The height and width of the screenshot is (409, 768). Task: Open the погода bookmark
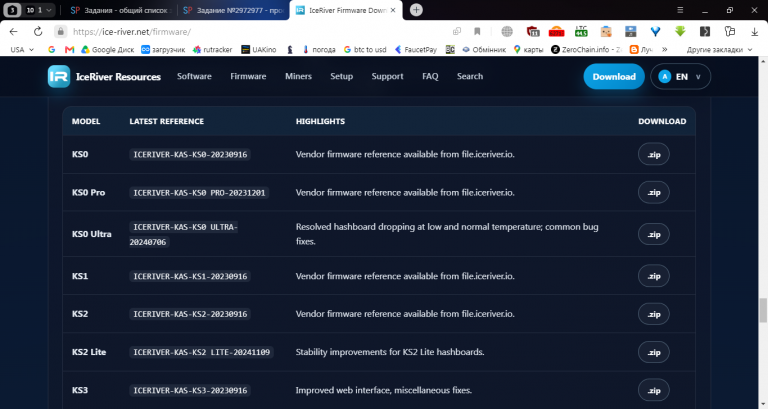click(x=319, y=49)
